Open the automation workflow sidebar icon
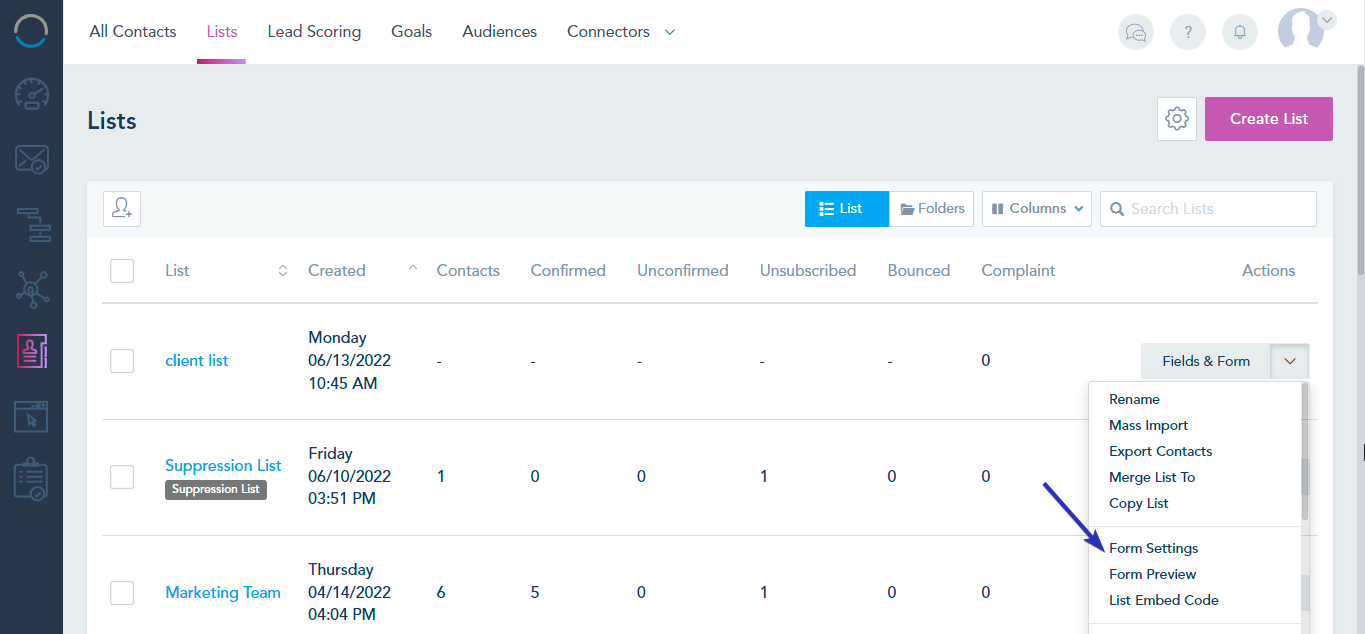 32,224
